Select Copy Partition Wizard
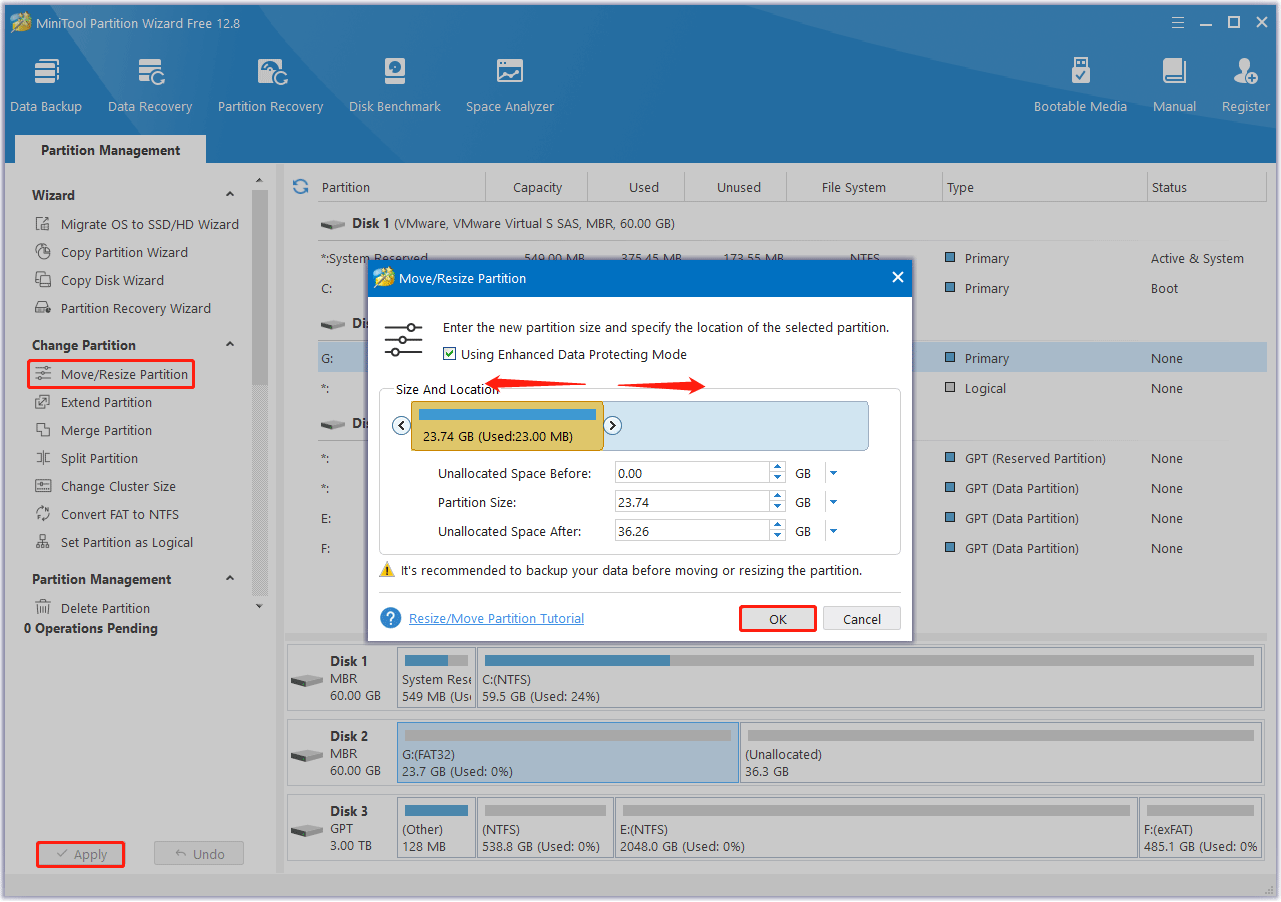The image size is (1281, 902). tap(112, 252)
